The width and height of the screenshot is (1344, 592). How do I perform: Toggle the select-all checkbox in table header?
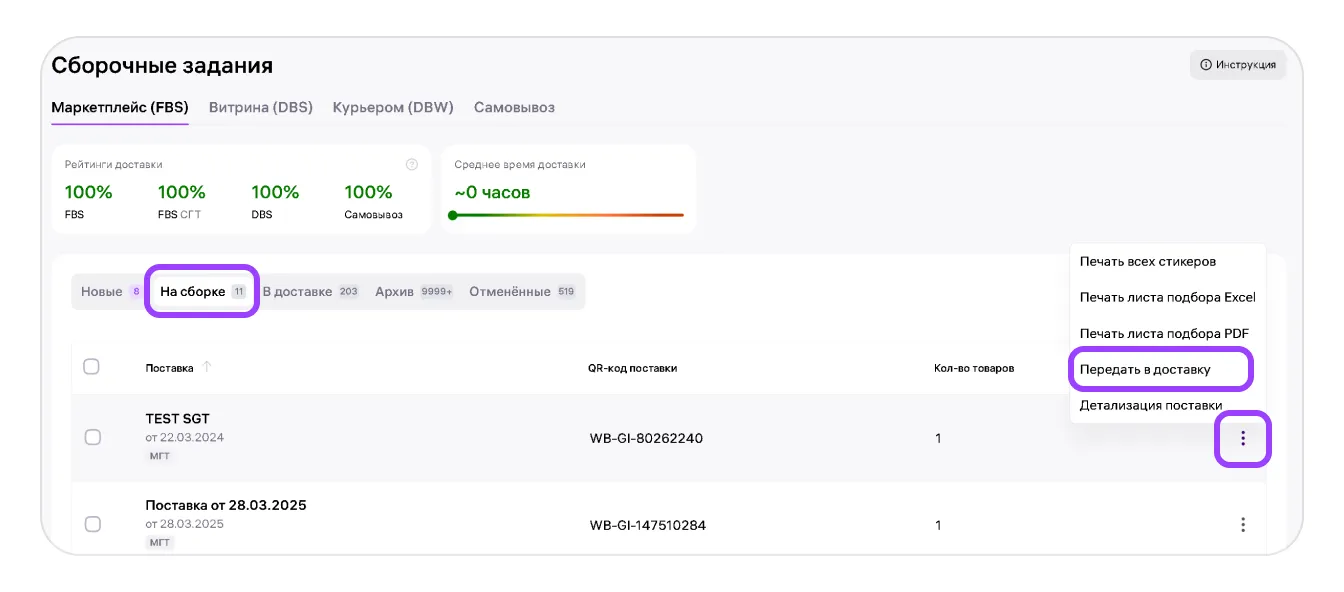pos(91,367)
